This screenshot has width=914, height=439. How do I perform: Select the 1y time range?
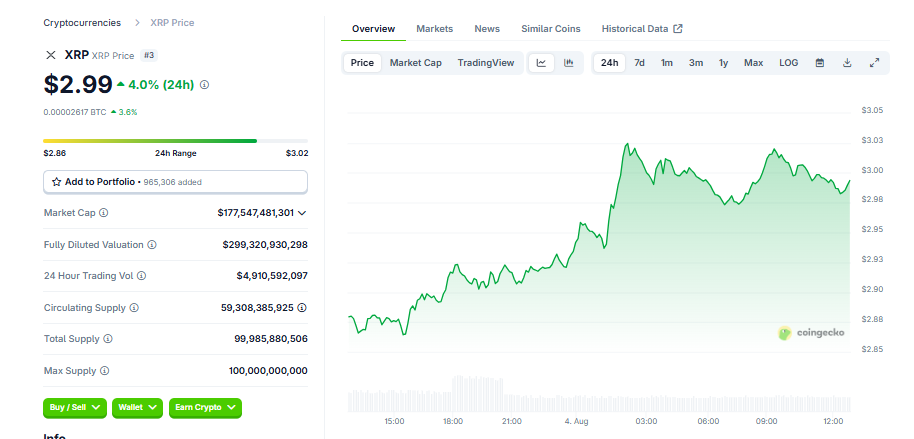(x=723, y=63)
